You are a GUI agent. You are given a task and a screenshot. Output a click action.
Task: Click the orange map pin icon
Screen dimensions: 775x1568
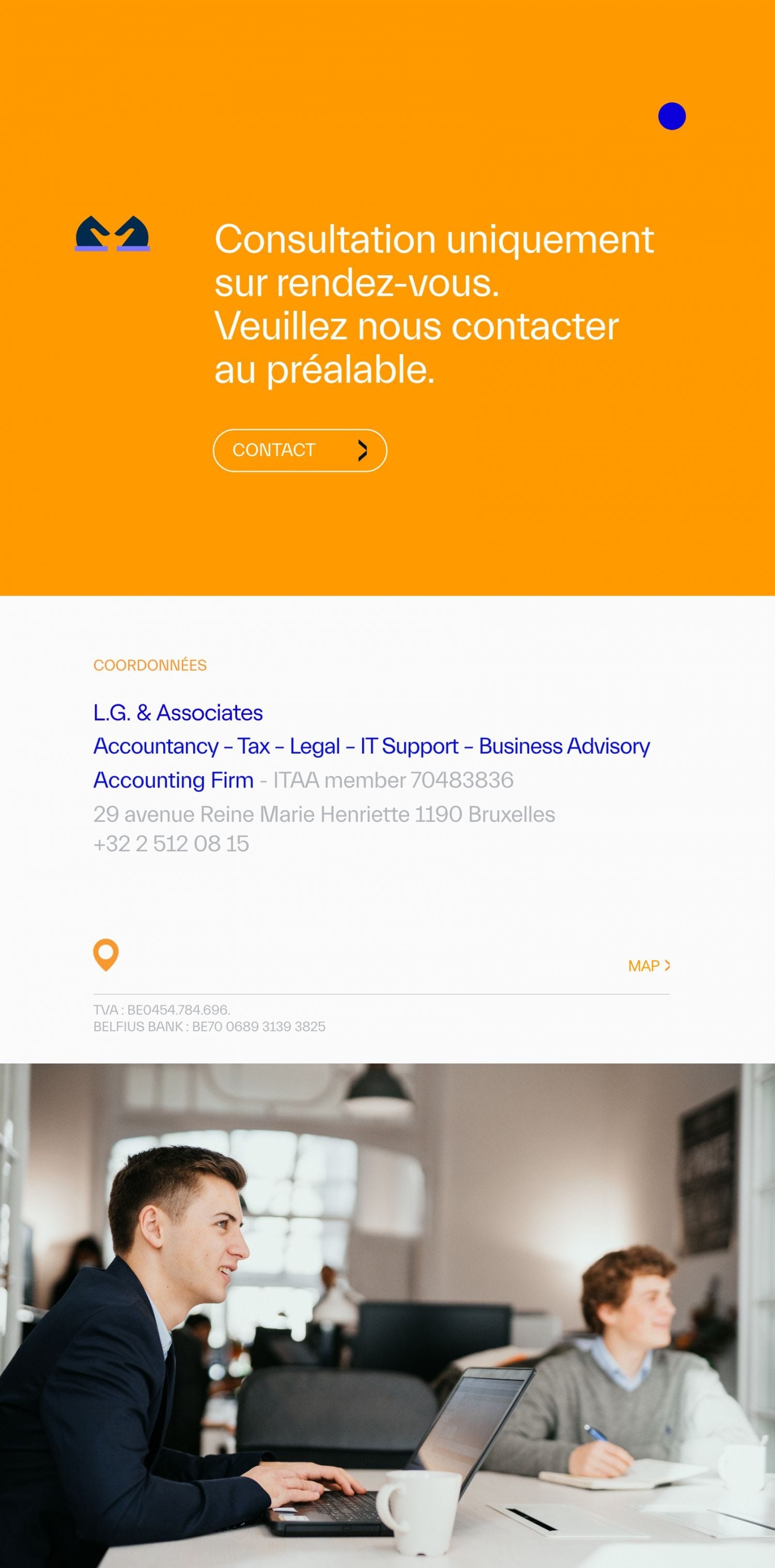click(106, 955)
